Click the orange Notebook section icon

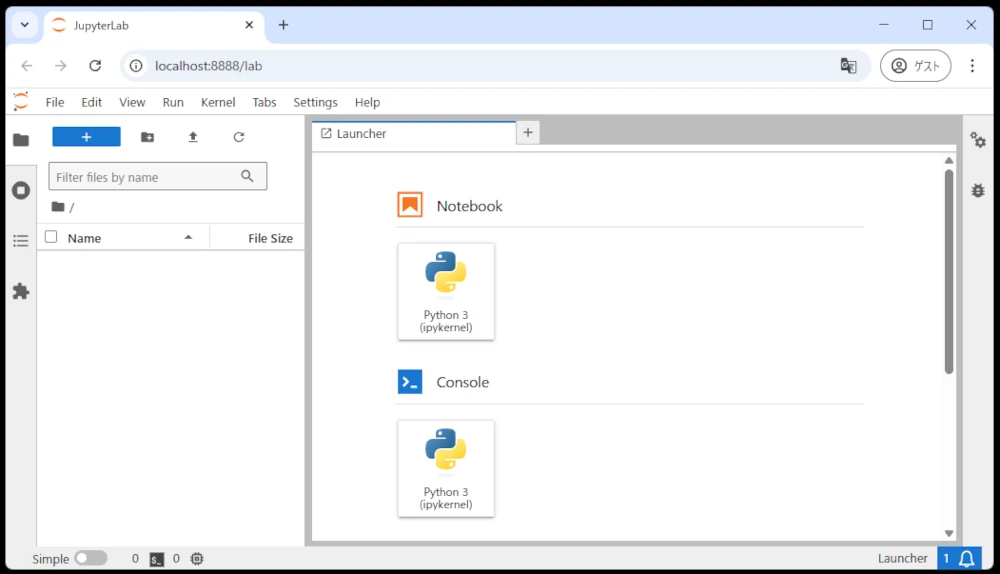[x=409, y=205]
